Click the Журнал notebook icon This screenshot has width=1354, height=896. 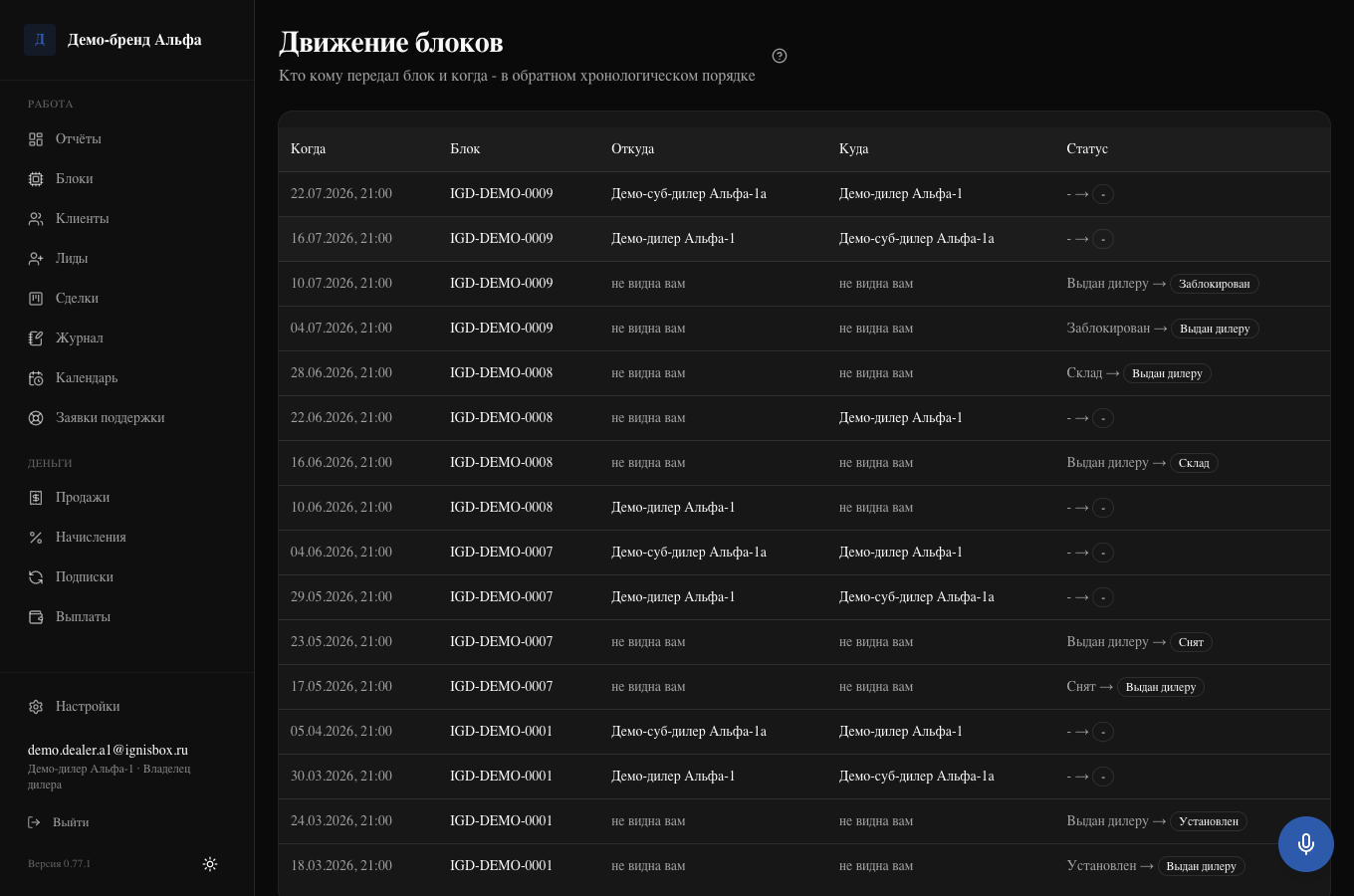click(x=36, y=338)
